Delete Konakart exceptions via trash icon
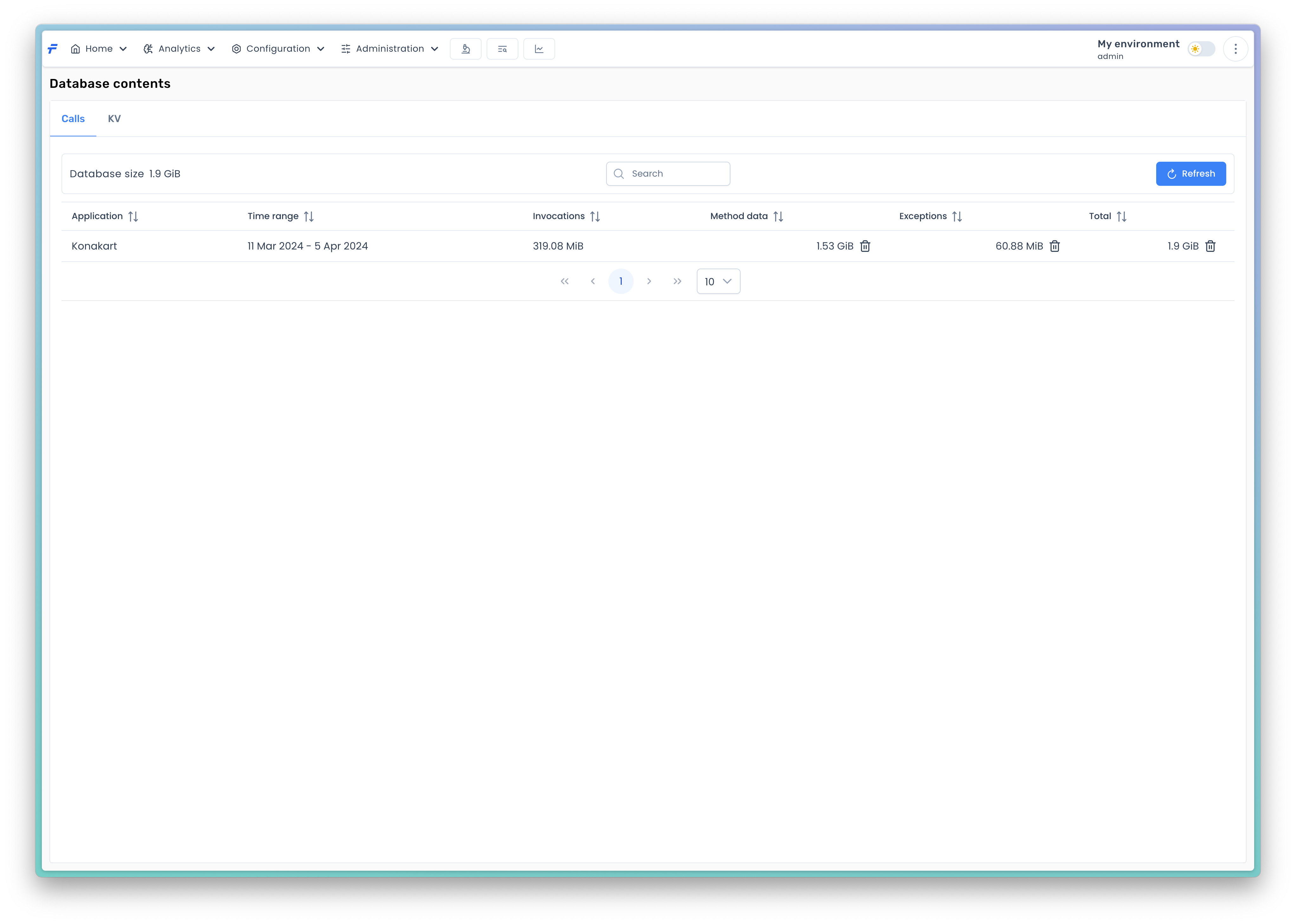This screenshot has width=1296, height=924. 1054,246
